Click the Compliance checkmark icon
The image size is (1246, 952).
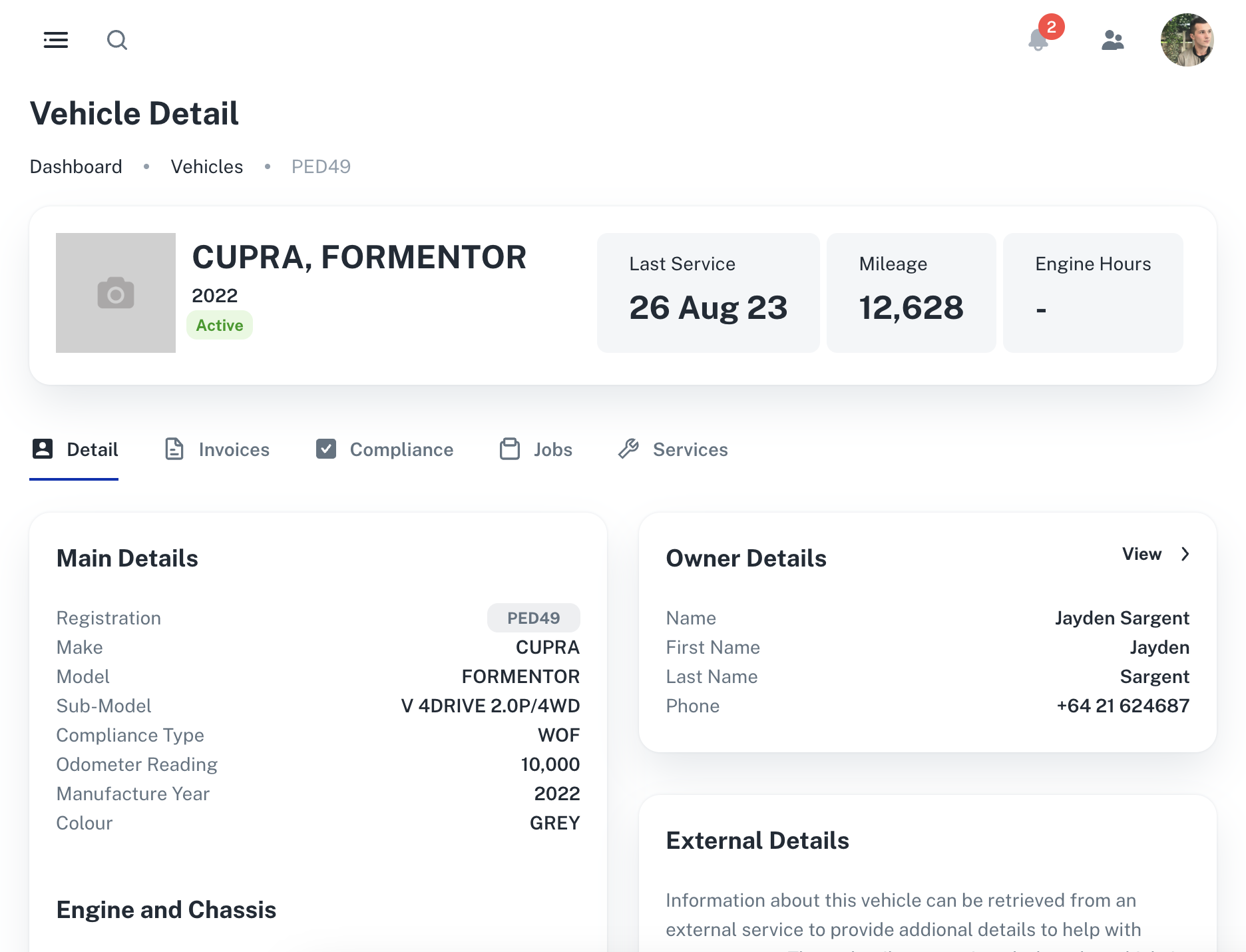pyautogui.click(x=325, y=449)
